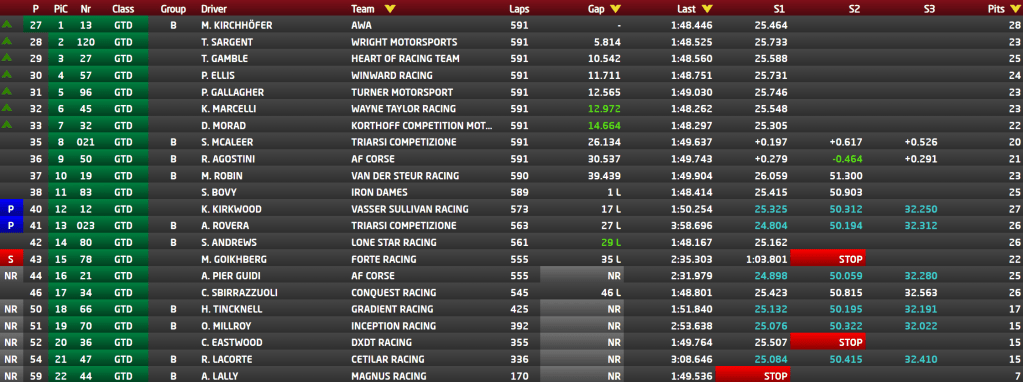Screen dimensions: 1023x382
Task: Click the S1 sector column header
Action: [780, 9]
